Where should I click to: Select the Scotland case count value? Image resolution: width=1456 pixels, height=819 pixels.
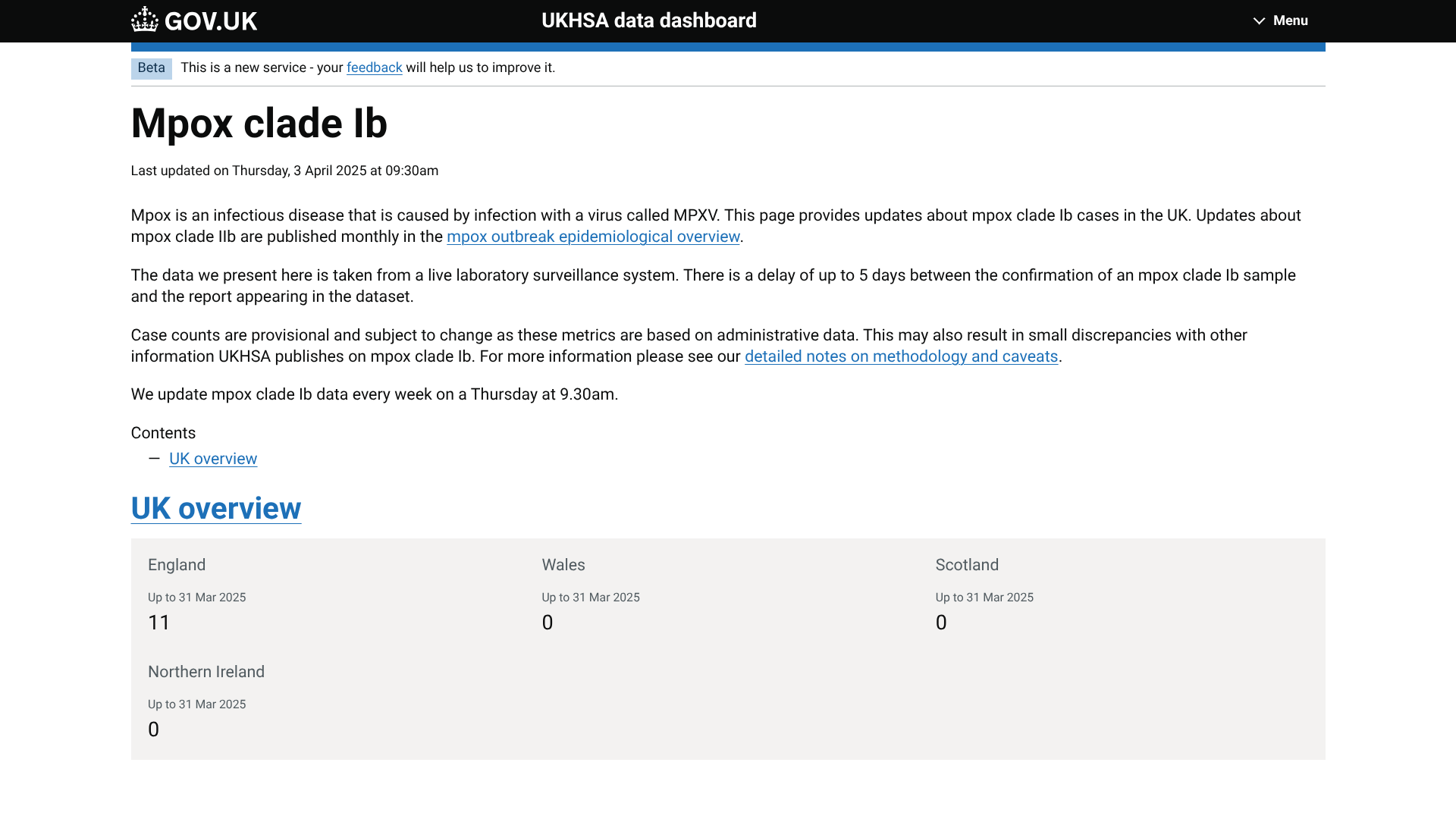tap(941, 623)
